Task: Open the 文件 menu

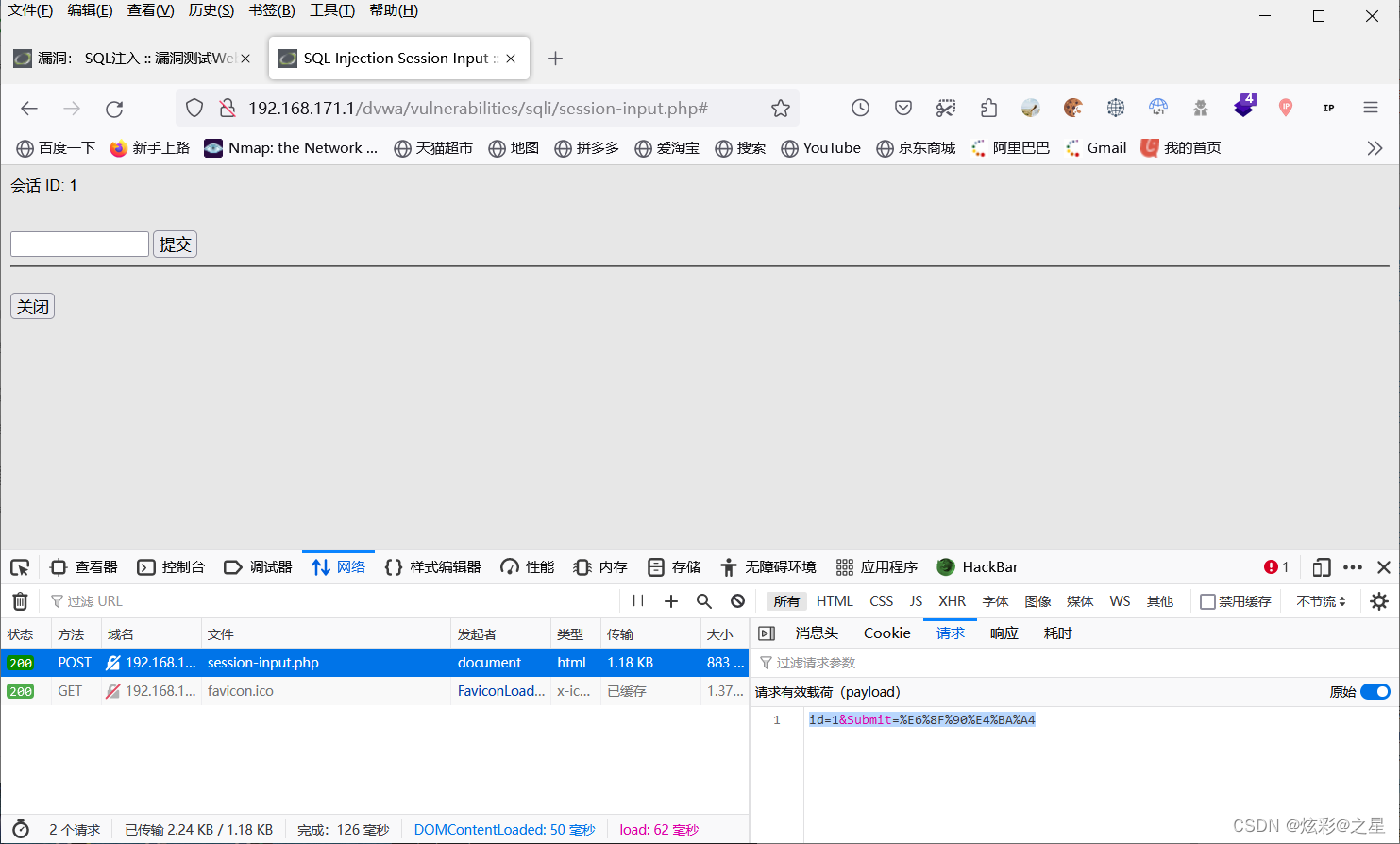Action: click(30, 10)
